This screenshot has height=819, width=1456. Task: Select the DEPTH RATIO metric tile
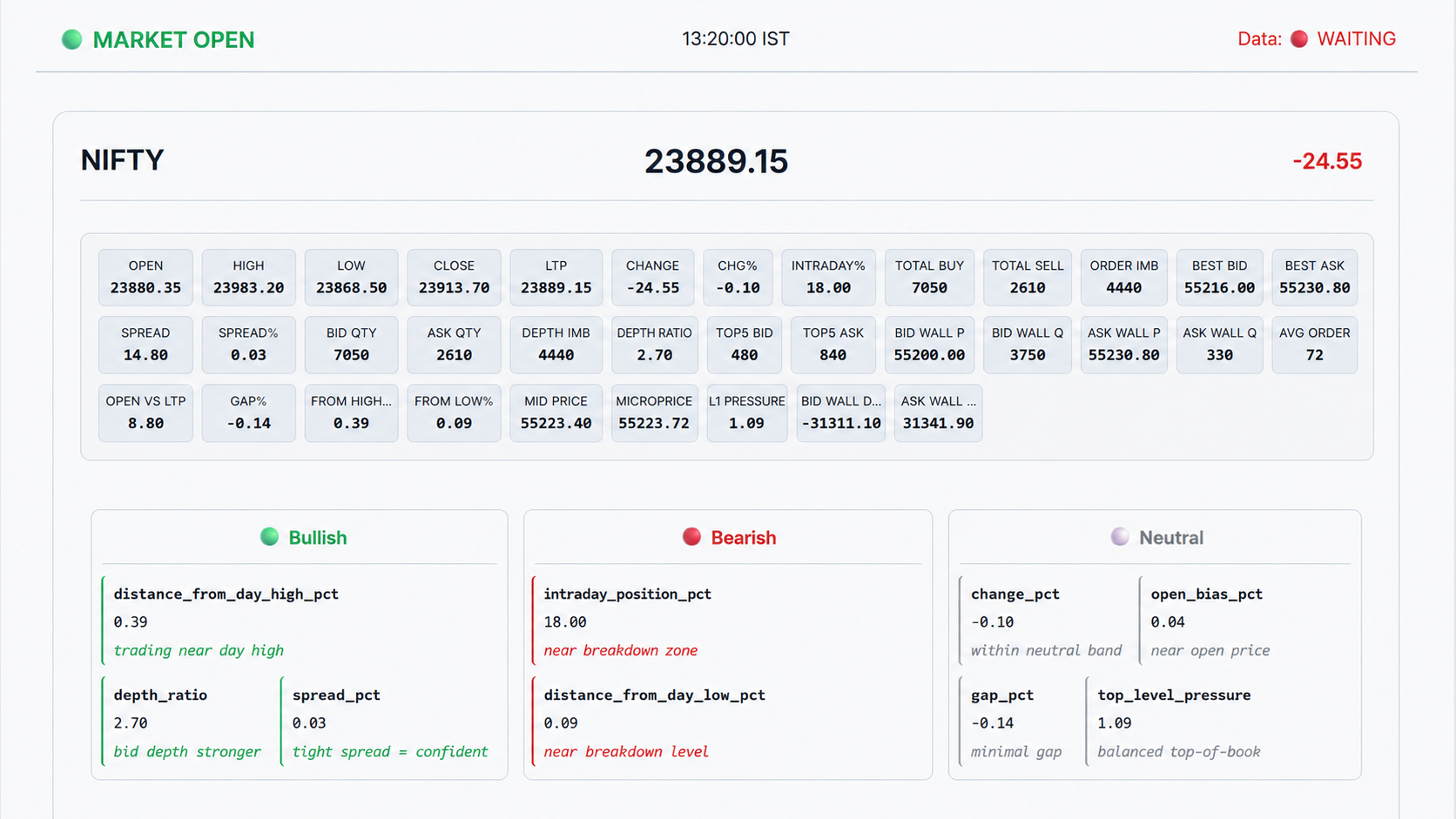point(654,345)
